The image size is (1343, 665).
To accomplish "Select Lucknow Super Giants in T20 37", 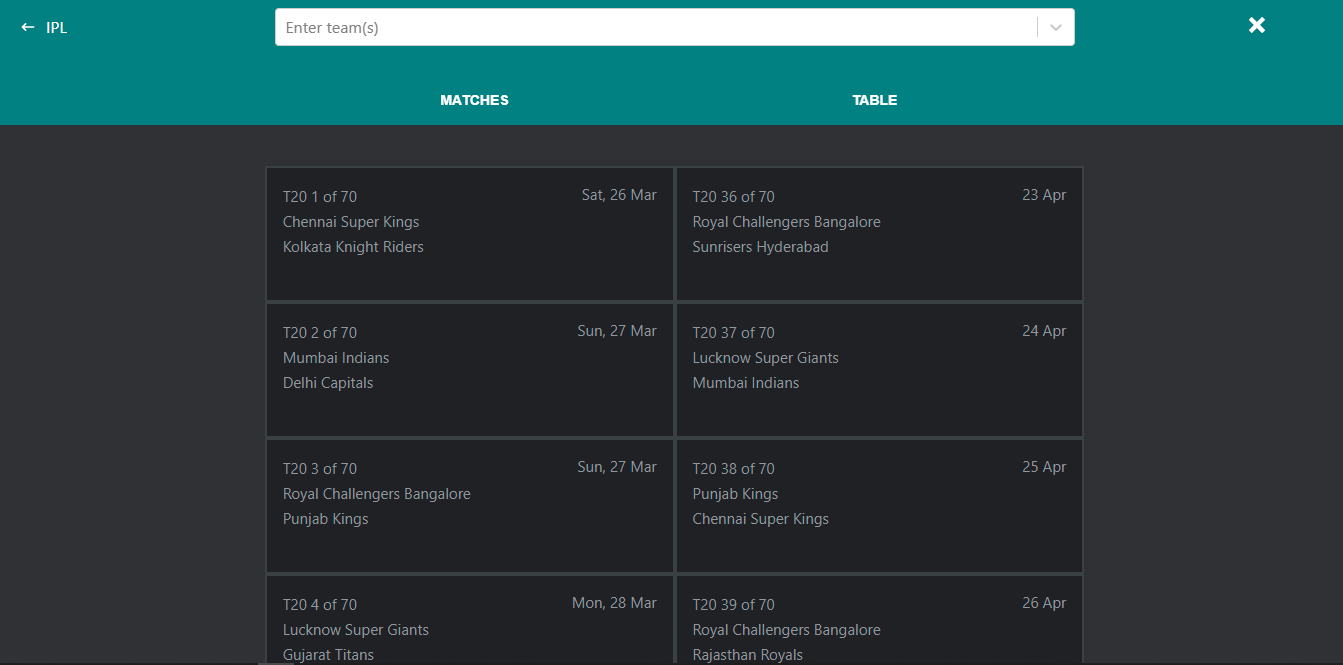I will [x=765, y=357].
